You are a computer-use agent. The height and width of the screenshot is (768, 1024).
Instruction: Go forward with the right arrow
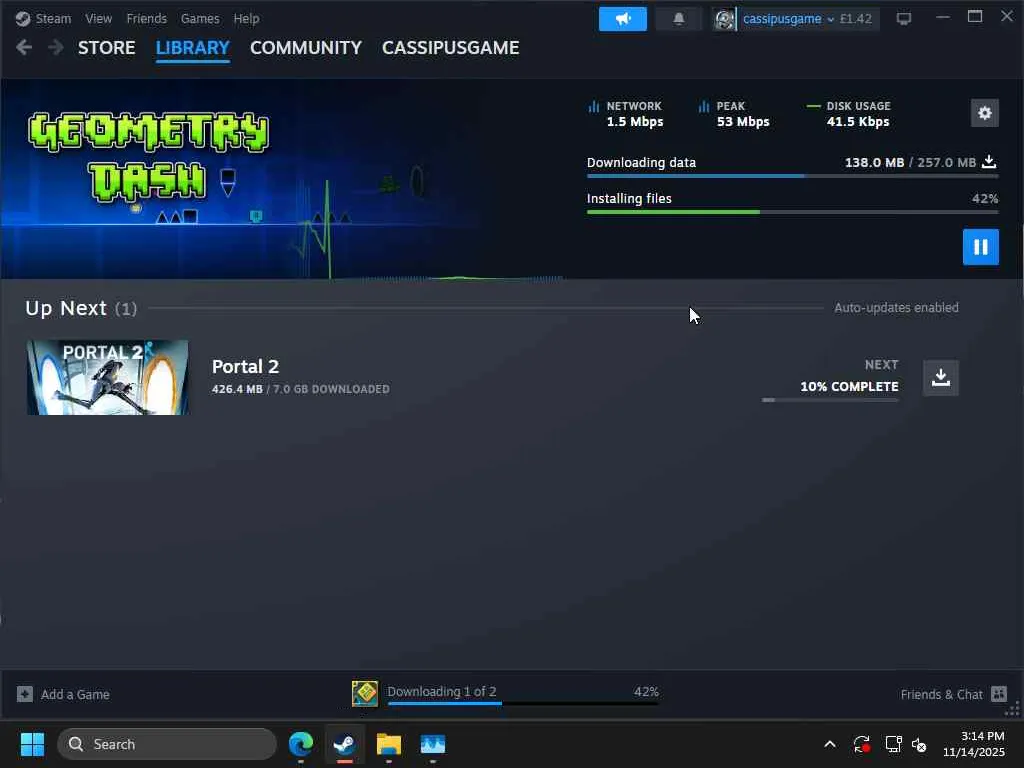click(x=56, y=48)
